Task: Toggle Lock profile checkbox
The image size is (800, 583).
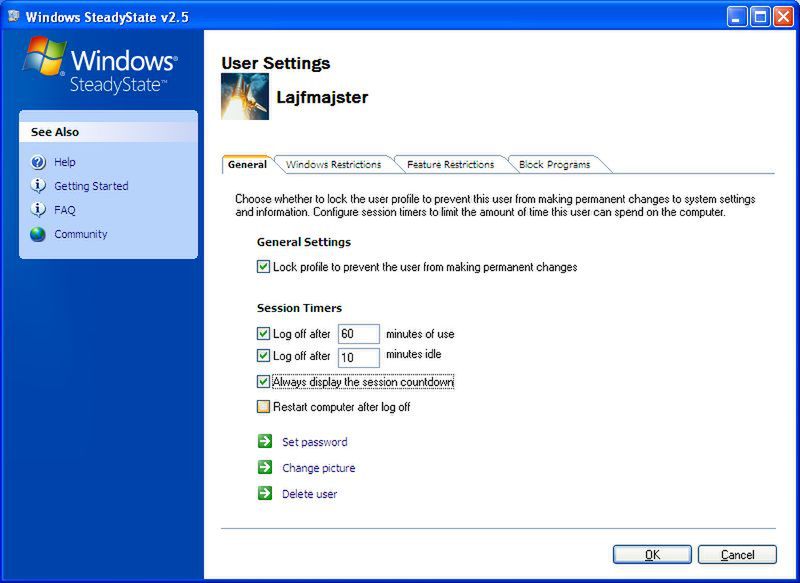Action: [x=263, y=267]
